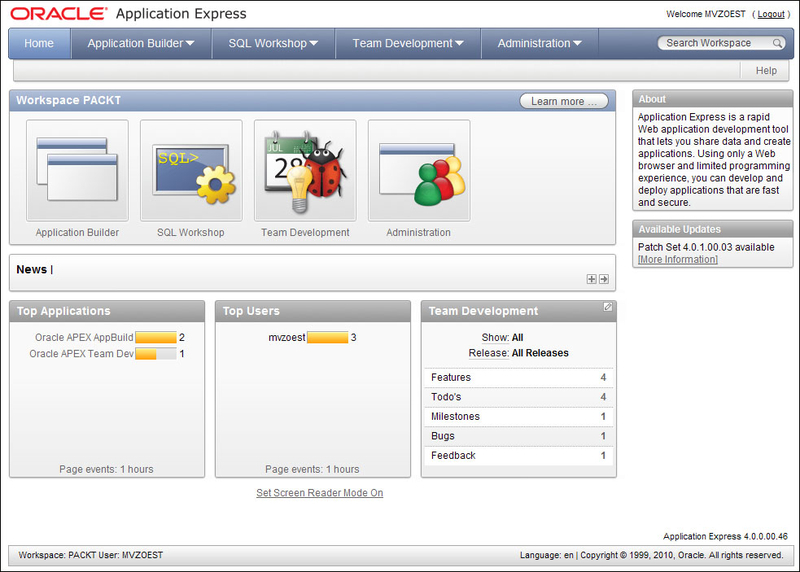Go to the Home tab
This screenshot has width=800, height=572.
click(39, 43)
